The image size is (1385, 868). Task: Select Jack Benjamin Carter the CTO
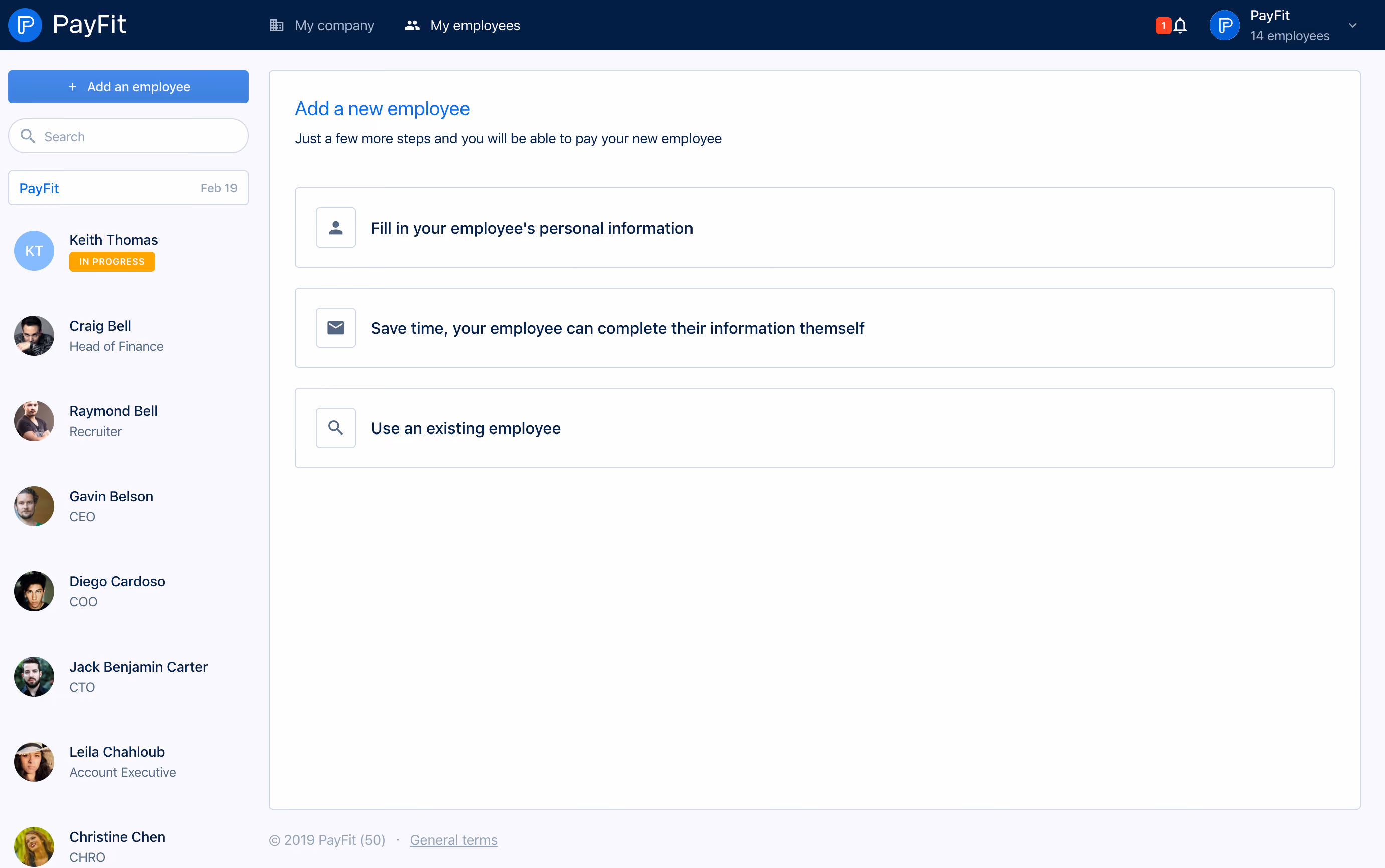[x=128, y=676]
